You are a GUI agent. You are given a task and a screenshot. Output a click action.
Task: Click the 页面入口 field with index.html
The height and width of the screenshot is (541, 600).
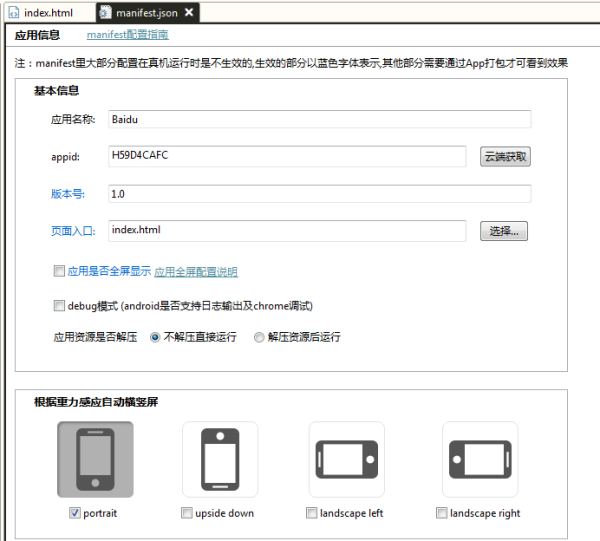pos(287,231)
